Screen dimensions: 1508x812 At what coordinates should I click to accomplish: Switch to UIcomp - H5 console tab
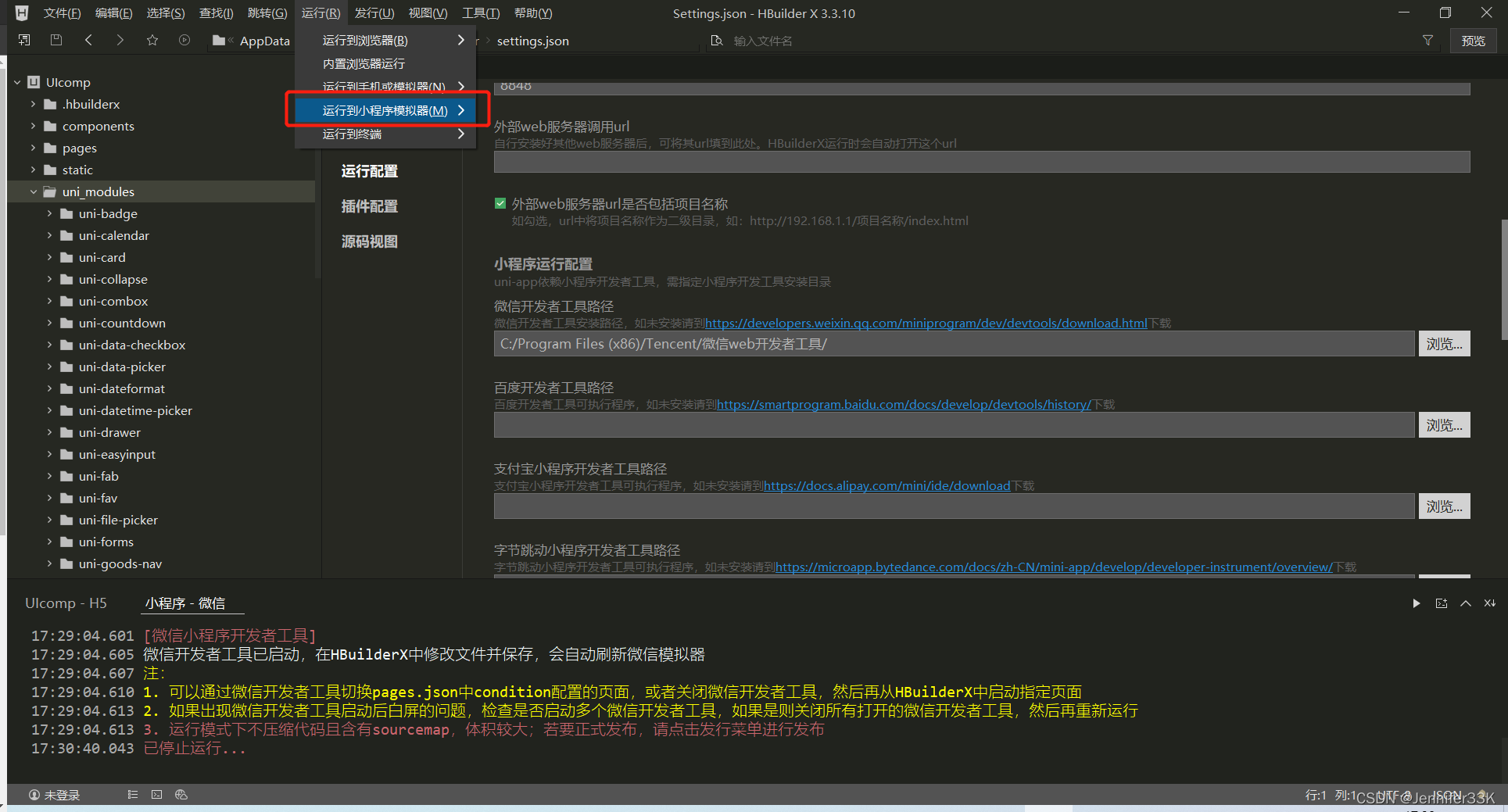[x=66, y=603]
